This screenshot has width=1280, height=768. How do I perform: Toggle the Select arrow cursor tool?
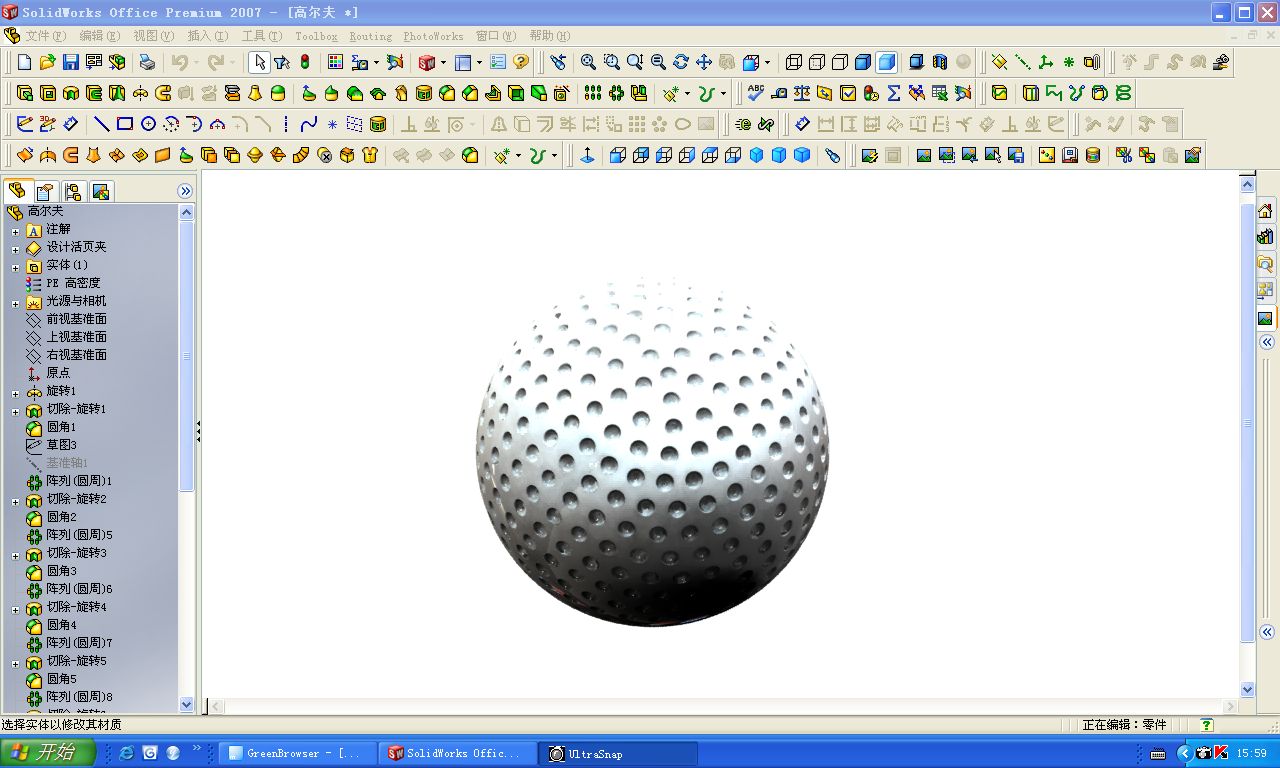(259, 62)
